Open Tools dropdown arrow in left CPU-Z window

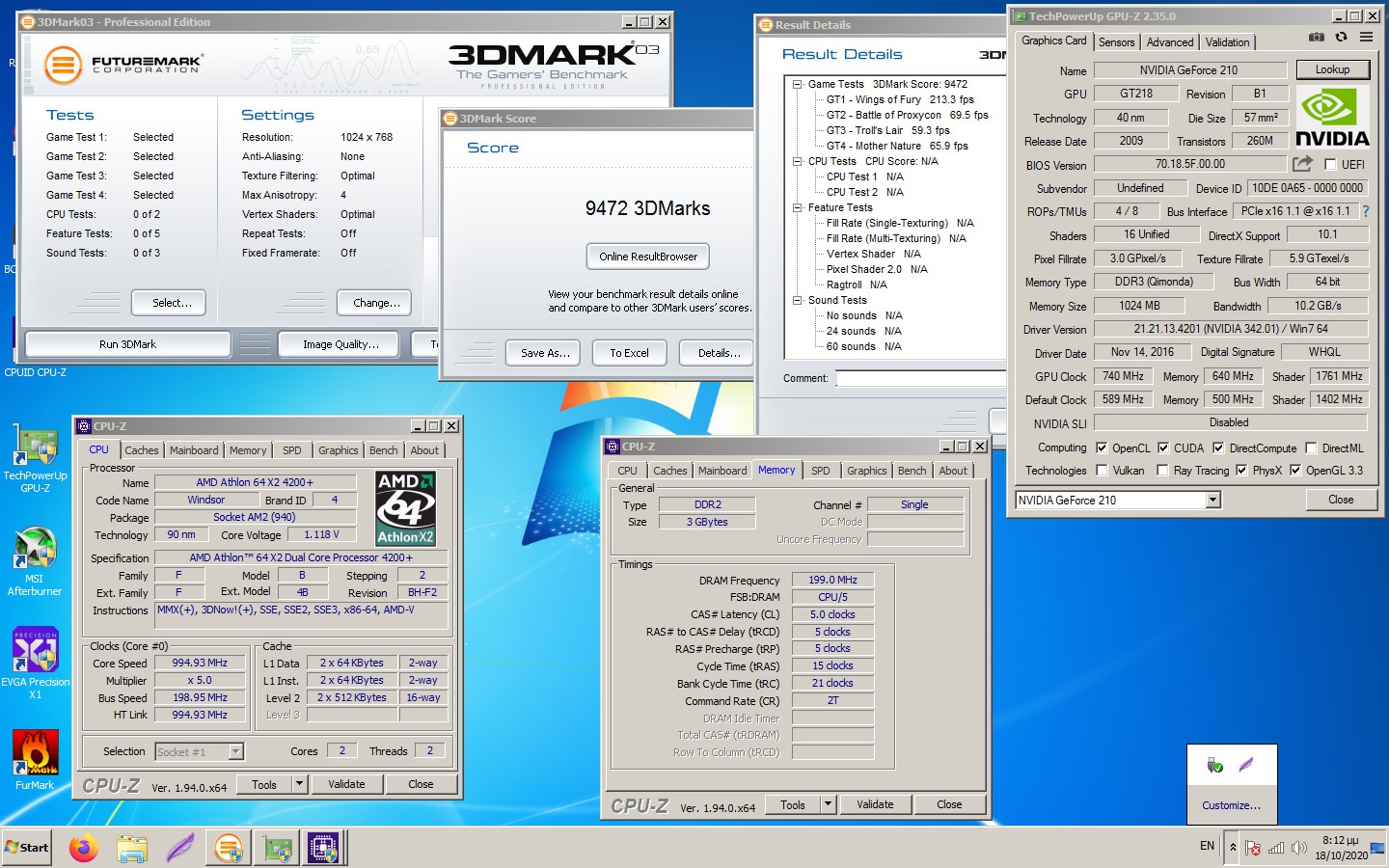(299, 784)
